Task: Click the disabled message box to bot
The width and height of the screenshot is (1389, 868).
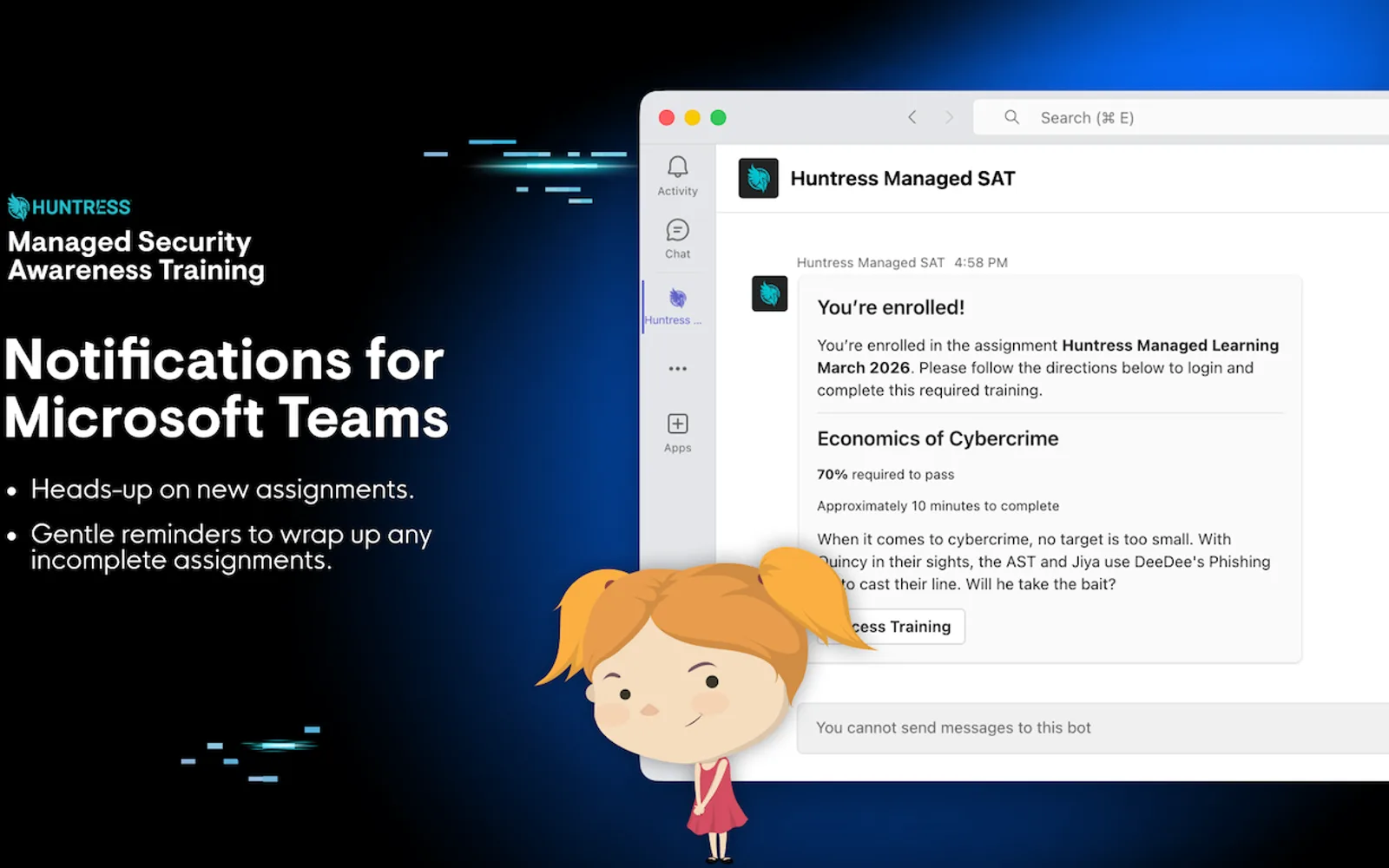Action: (1093, 727)
